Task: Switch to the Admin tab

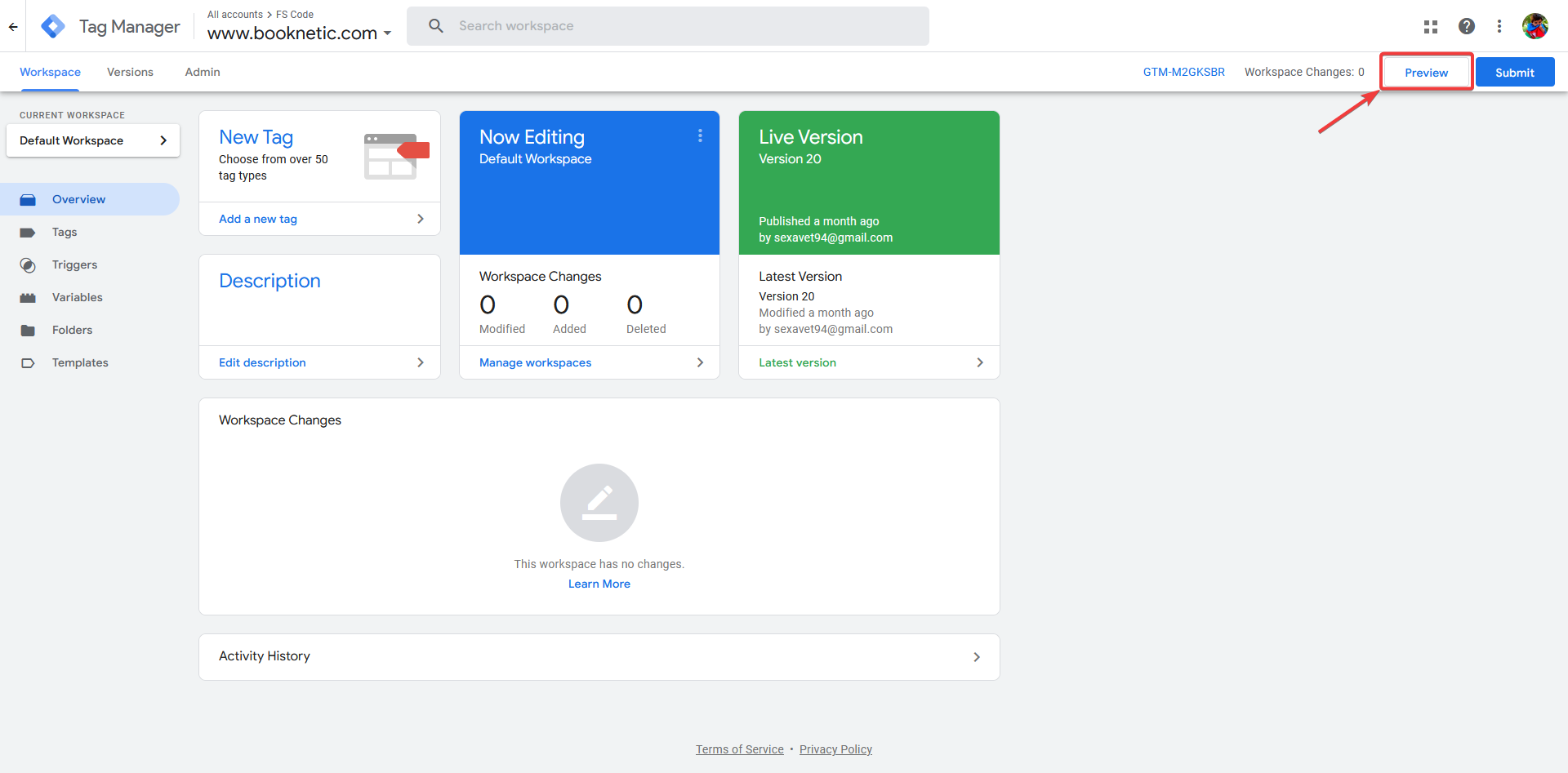Action: point(201,72)
